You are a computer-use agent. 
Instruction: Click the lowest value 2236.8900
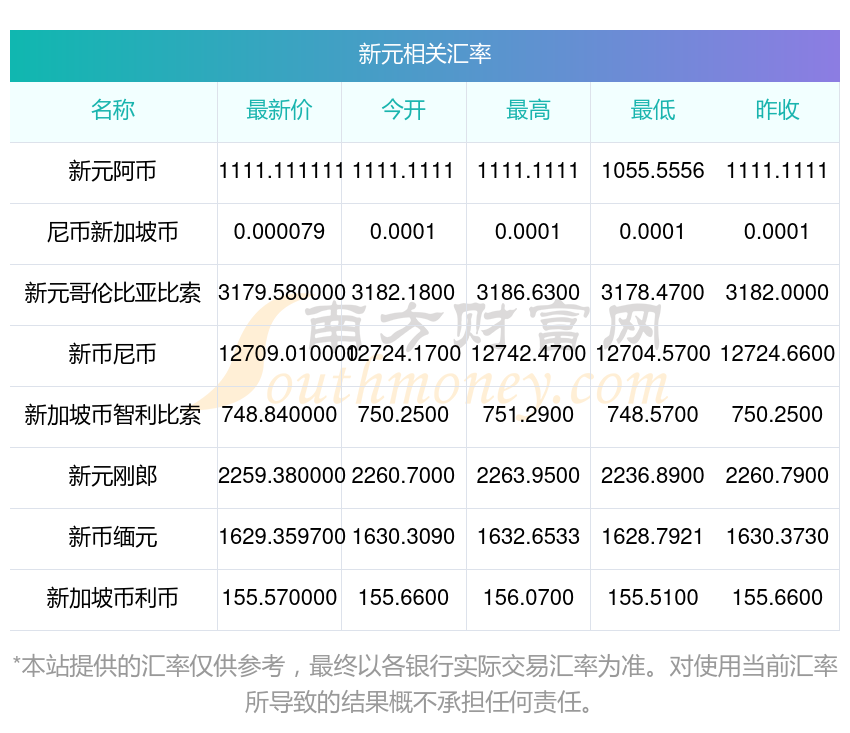pos(653,476)
